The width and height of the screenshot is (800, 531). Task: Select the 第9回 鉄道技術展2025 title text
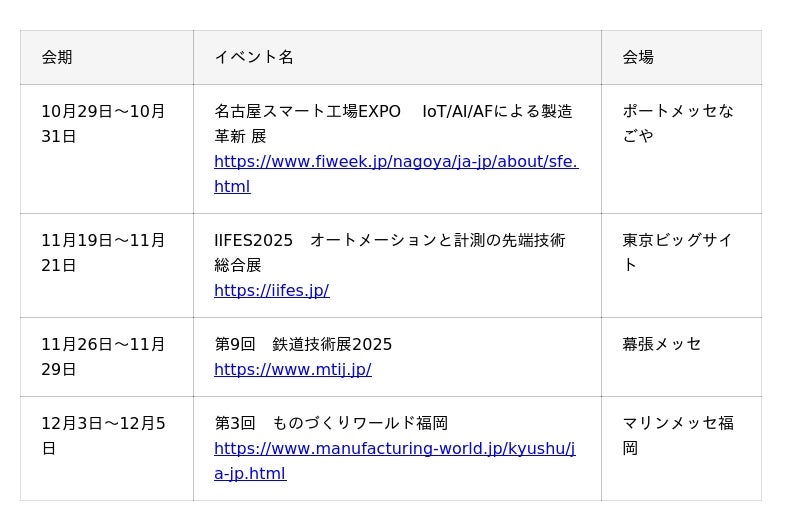pos(303,344)
